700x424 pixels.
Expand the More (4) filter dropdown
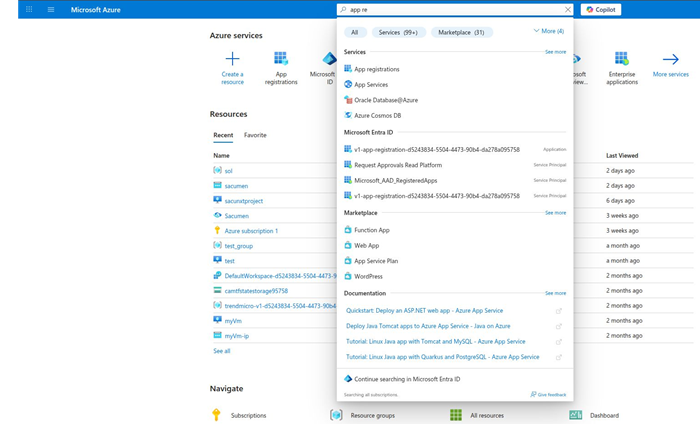(549, 32)
